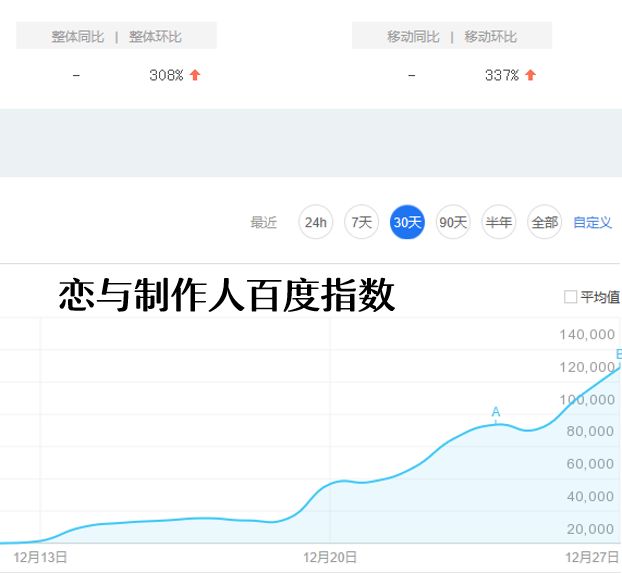Select the 30天 time range
622x573 pixels.
tap(407, 222)
